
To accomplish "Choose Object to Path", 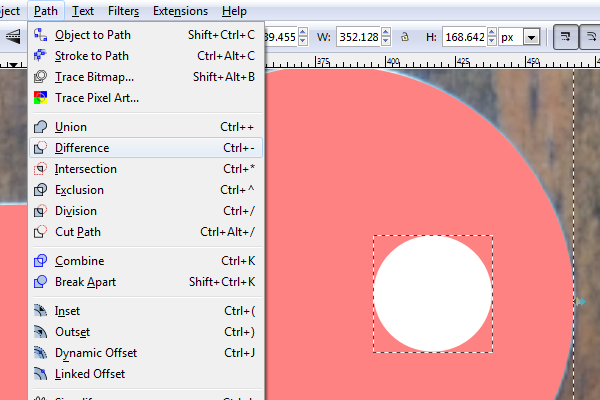I will 146,35.
